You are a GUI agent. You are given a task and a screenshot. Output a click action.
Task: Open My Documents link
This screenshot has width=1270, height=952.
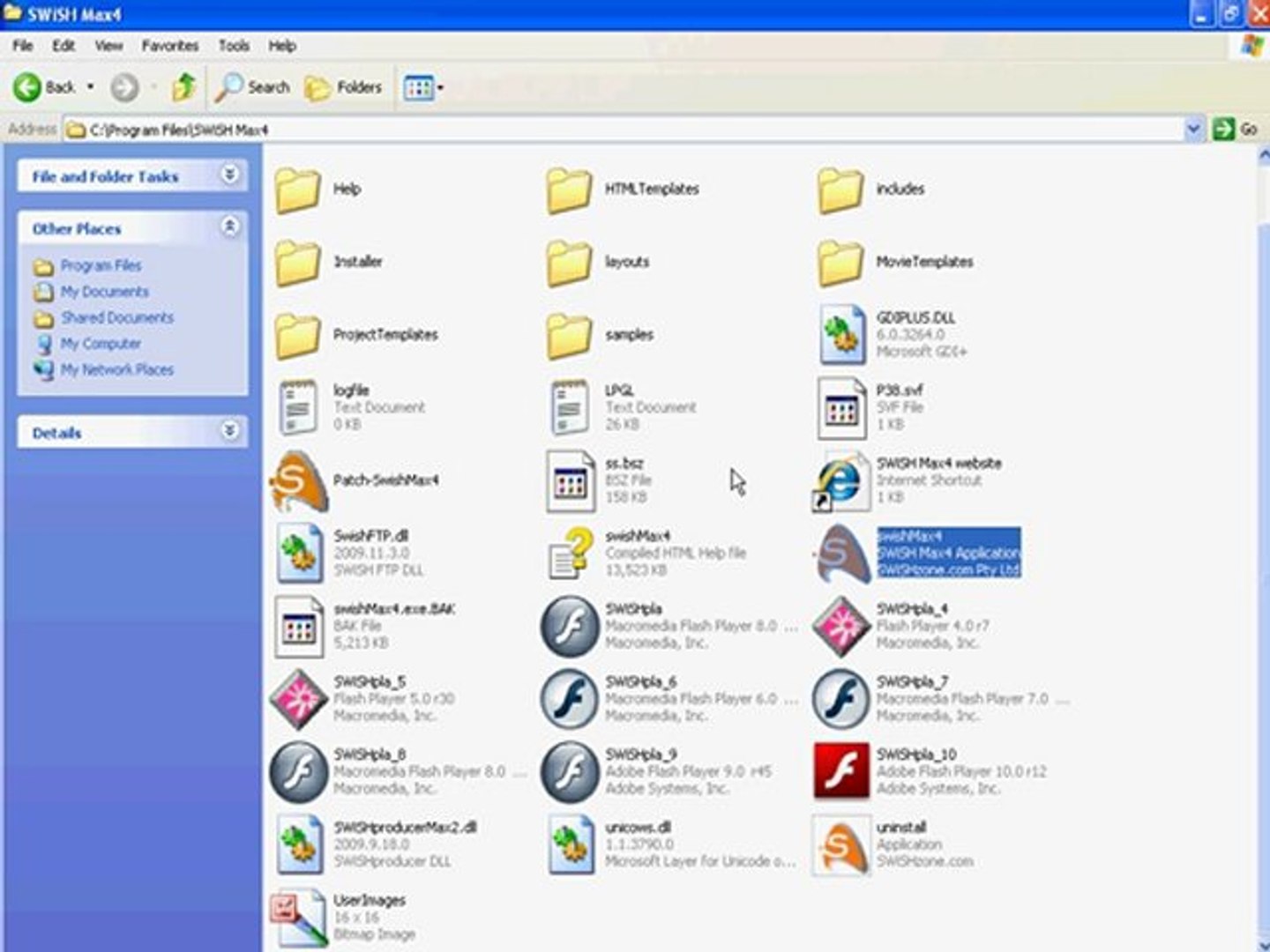tap(104, 292)
